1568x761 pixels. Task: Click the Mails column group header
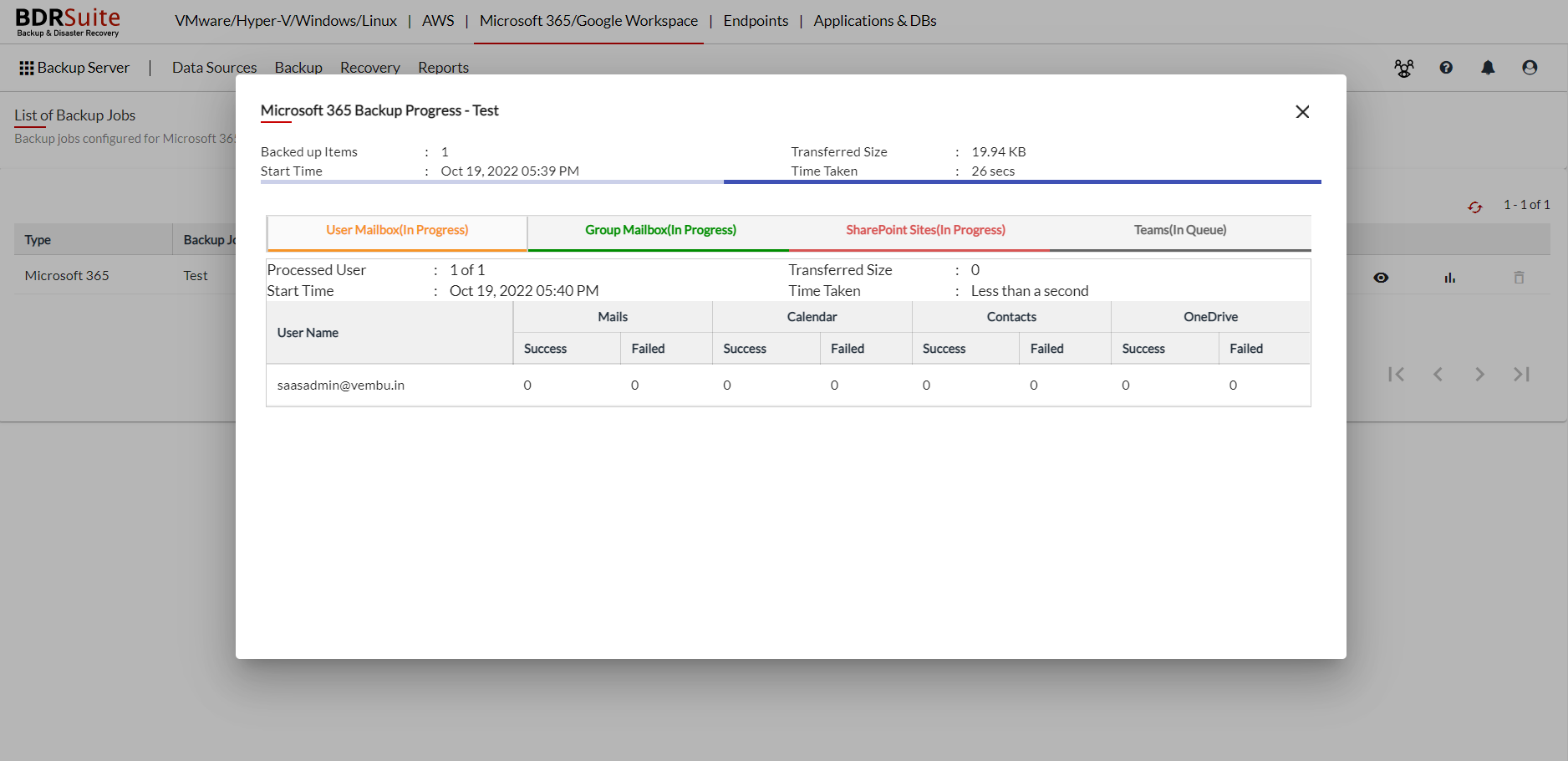pos(613,317)
